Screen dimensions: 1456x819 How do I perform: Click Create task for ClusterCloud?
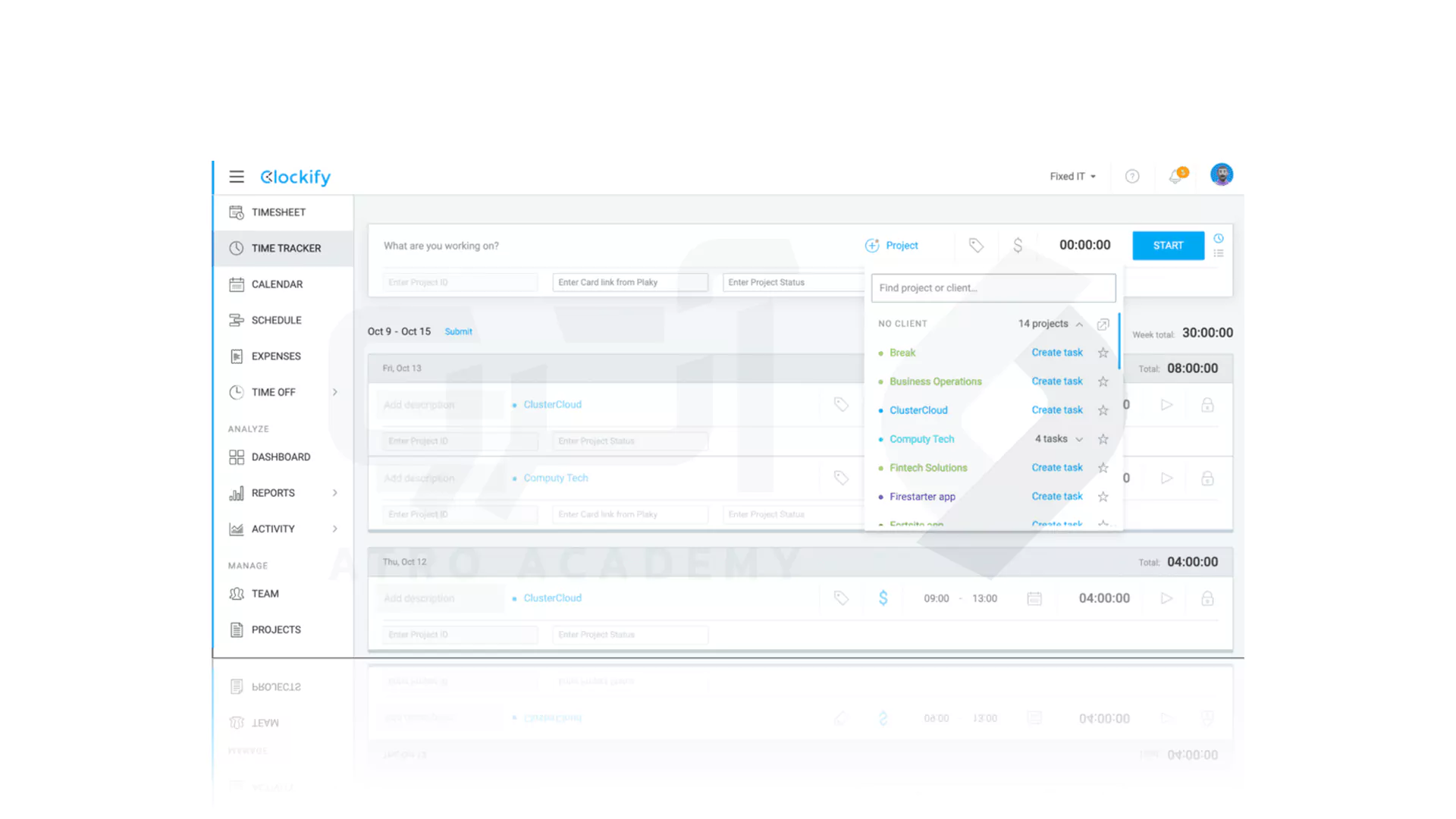click(x=1057, y=410)
